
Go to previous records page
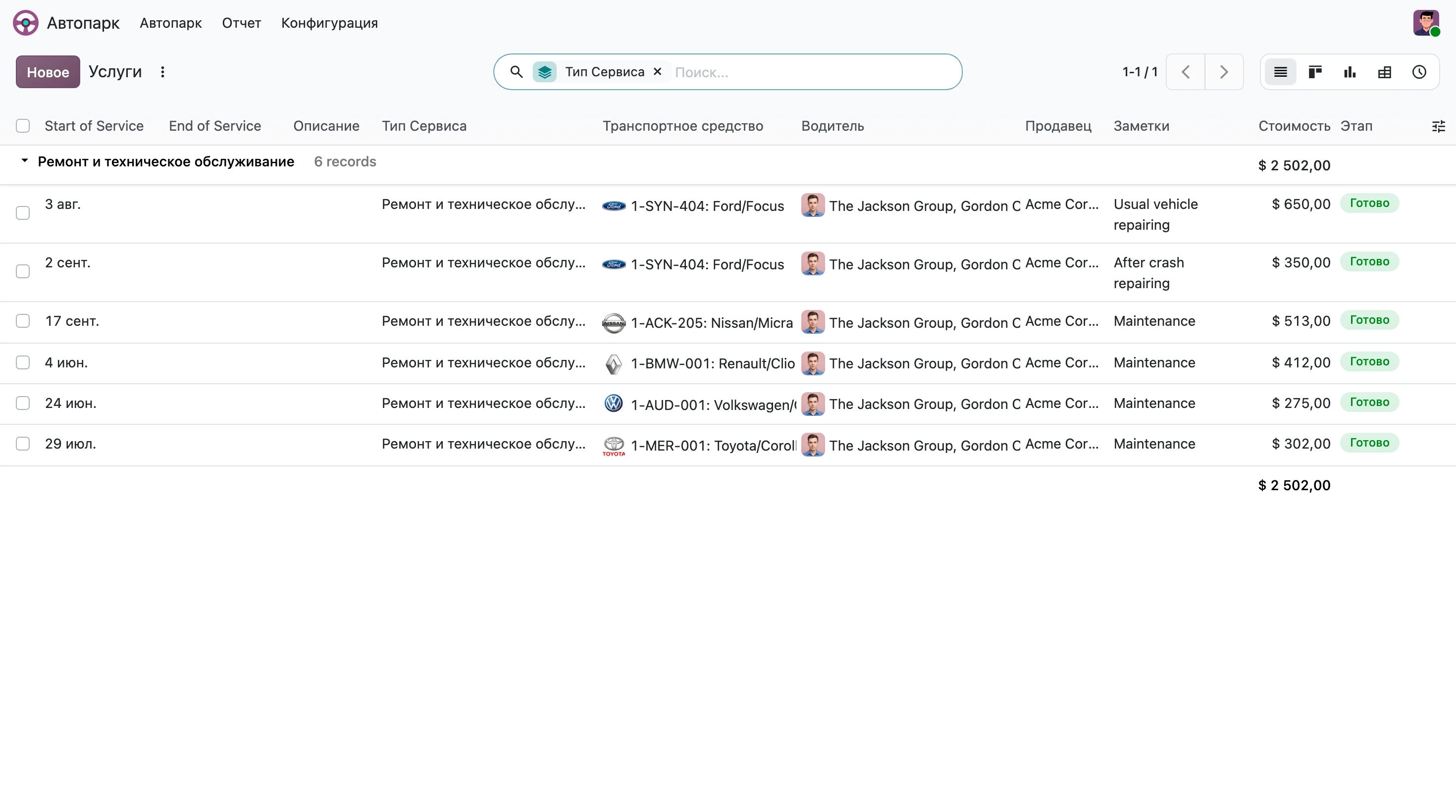coord(1186,72)
